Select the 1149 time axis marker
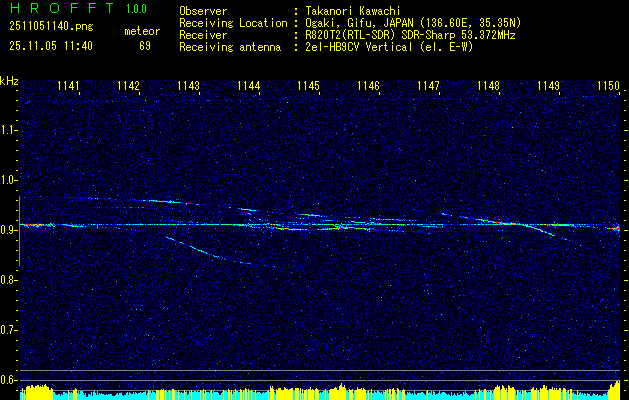This screenshot has width=629, height=400. point(548,86)
